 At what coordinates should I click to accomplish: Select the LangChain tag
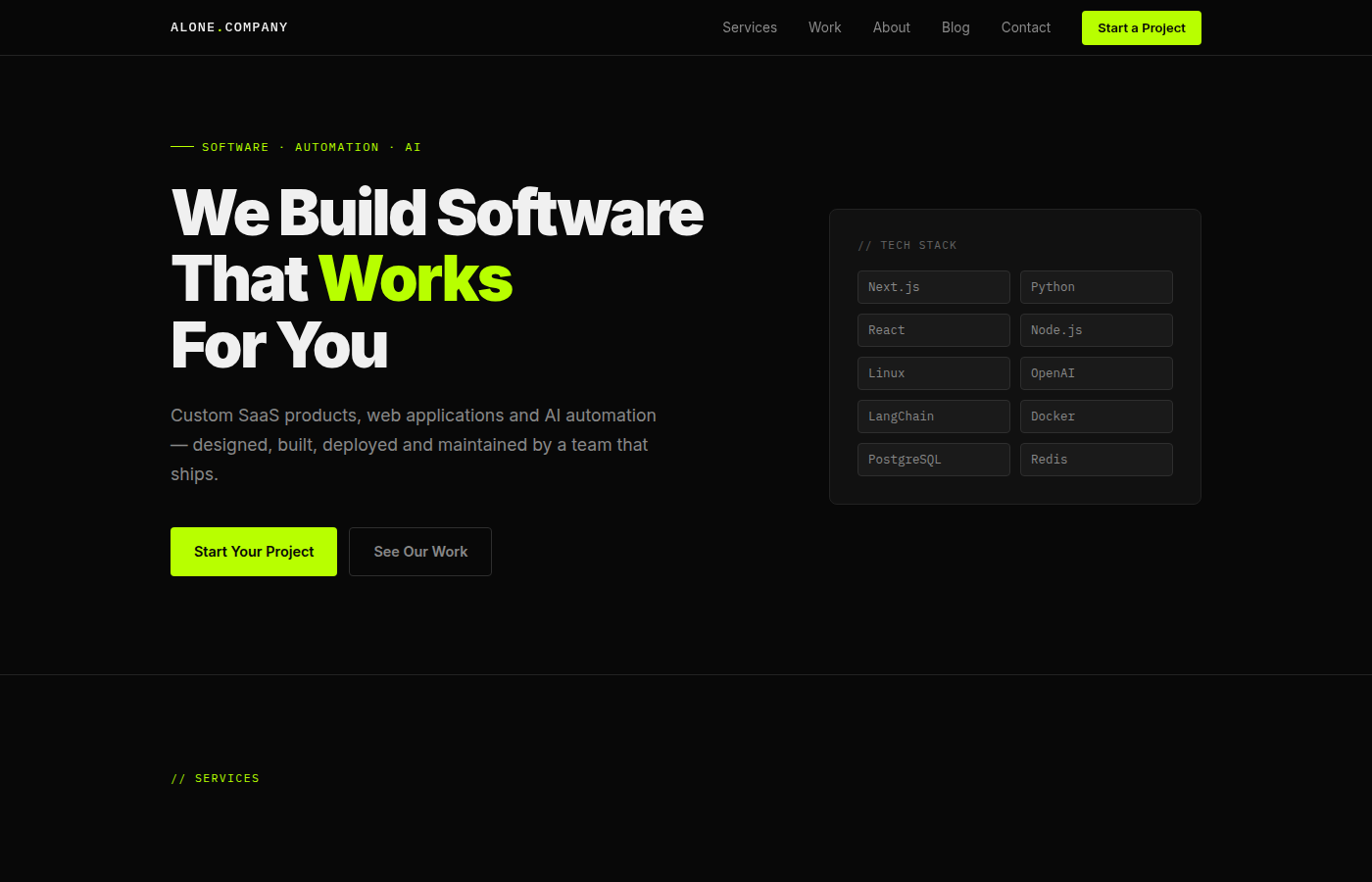coord(933,416)
